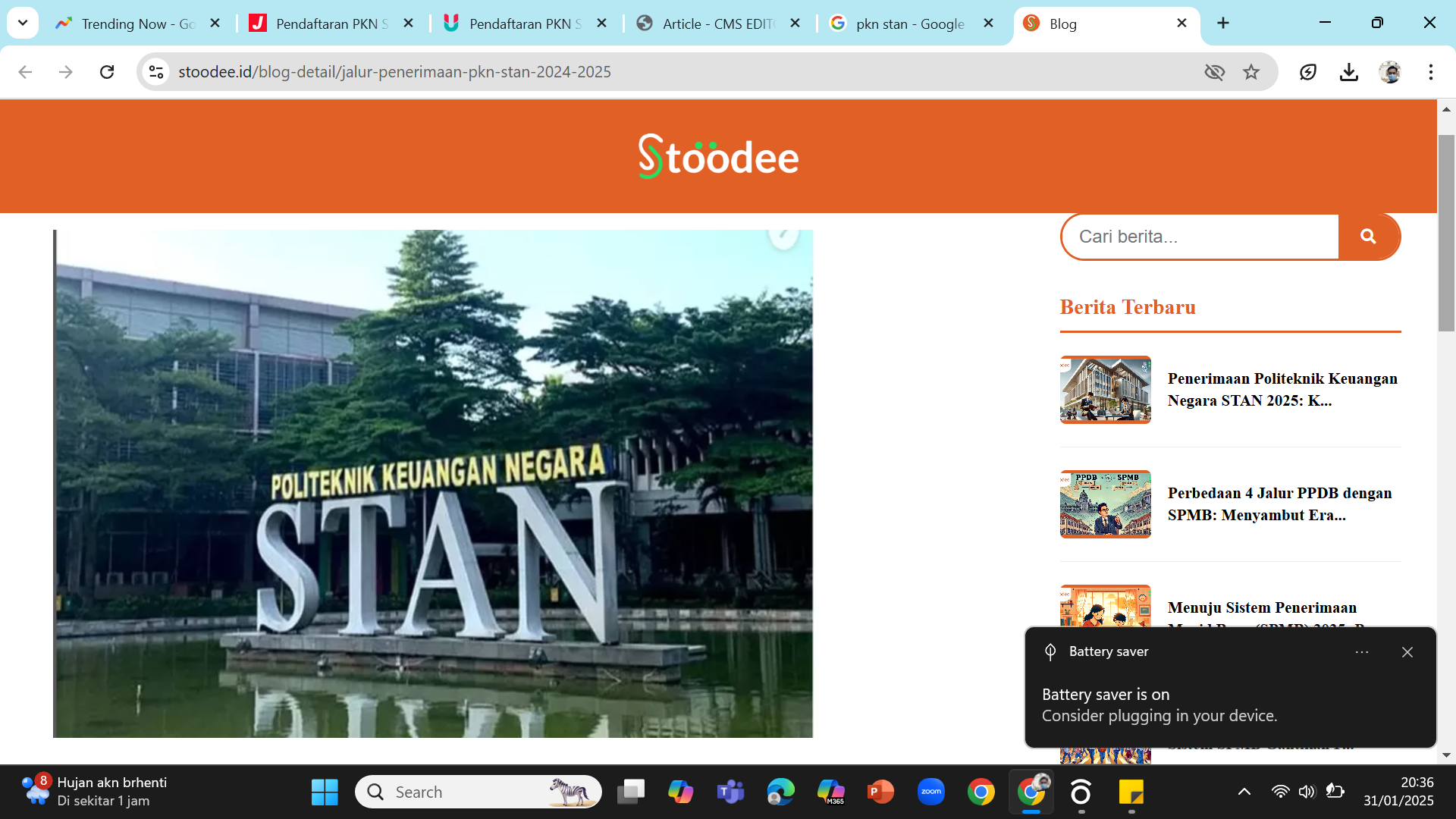
Task: Open the Chrome profile avatar
Action: click(1390, 72)
